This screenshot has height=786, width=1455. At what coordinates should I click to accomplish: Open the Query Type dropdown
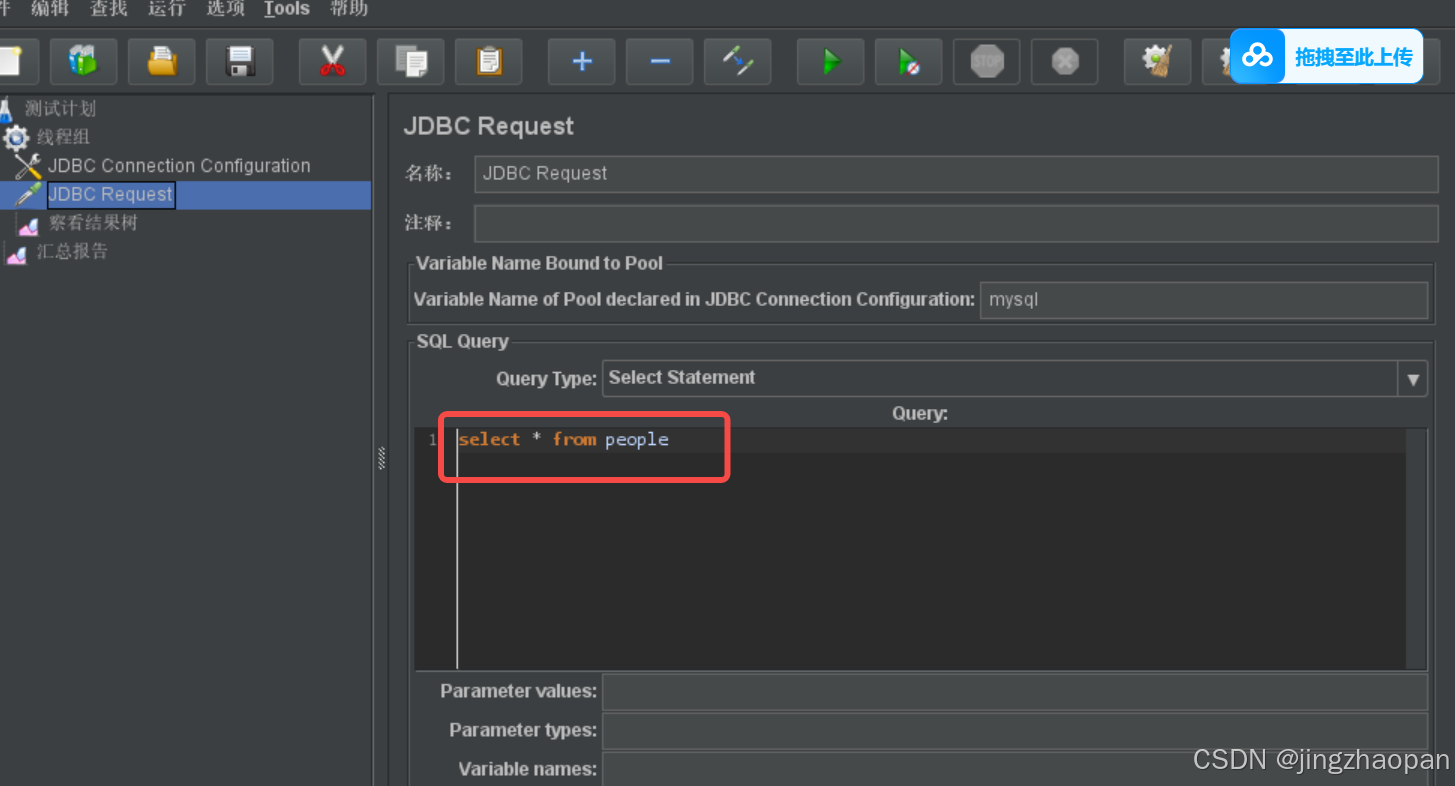tap(1413, 378)
